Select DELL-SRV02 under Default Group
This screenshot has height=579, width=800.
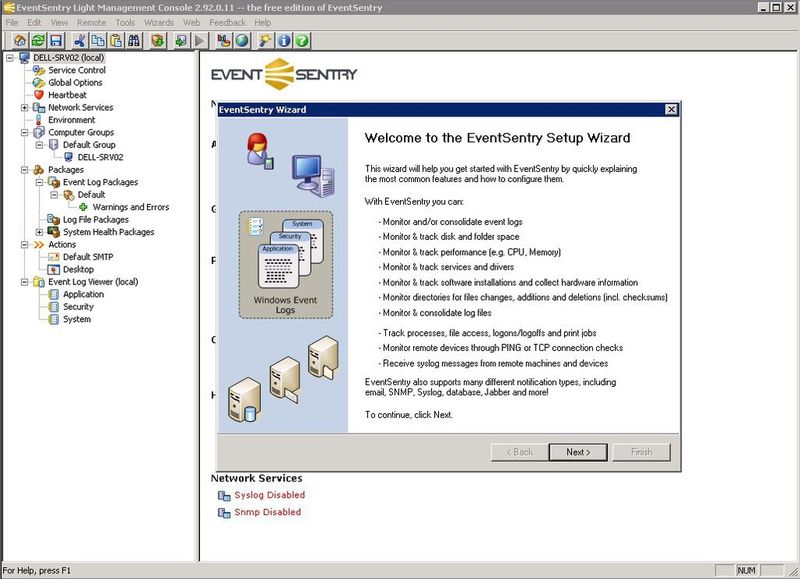pos(100,157)
